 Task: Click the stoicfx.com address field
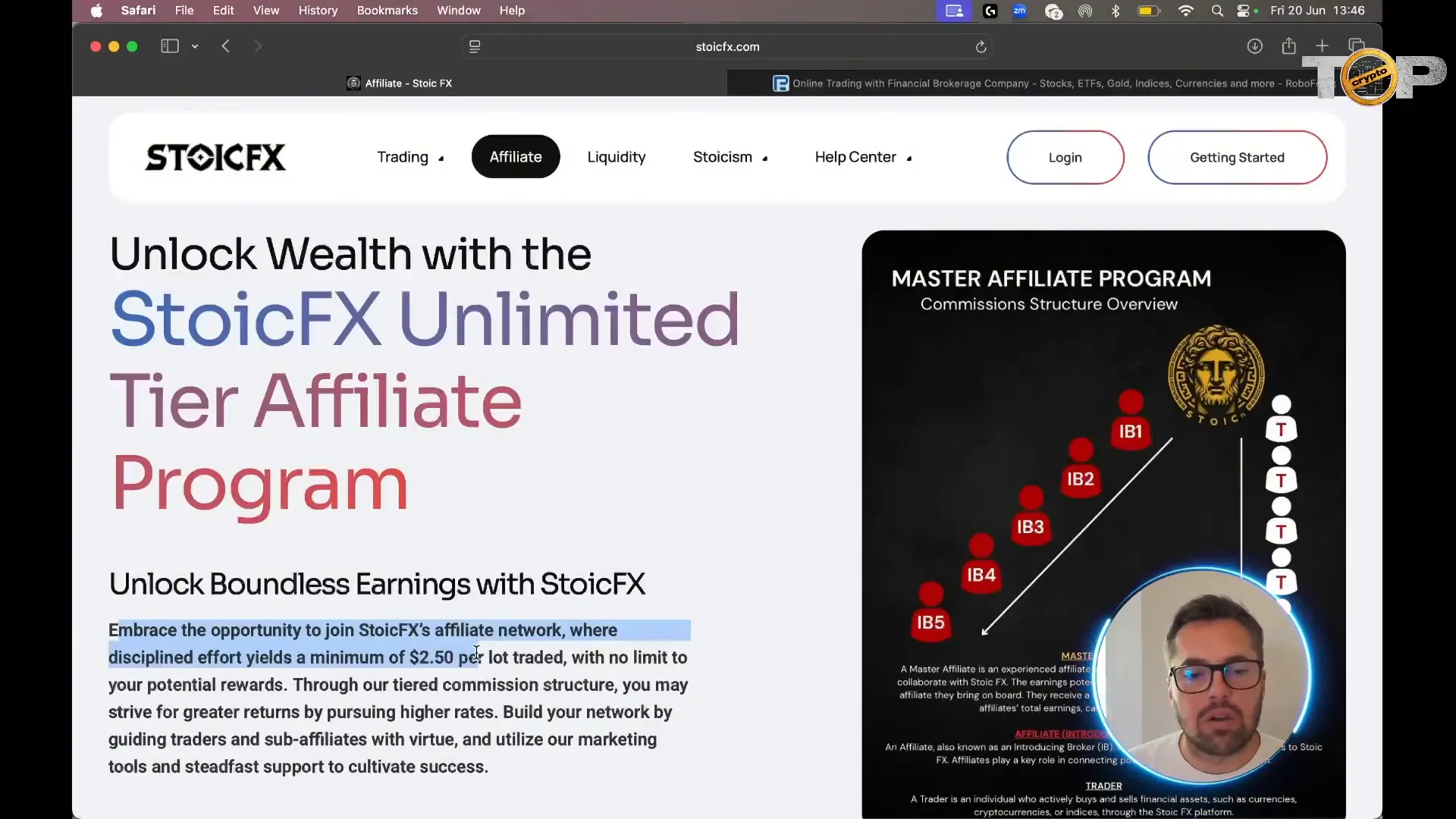coord(727,46)
